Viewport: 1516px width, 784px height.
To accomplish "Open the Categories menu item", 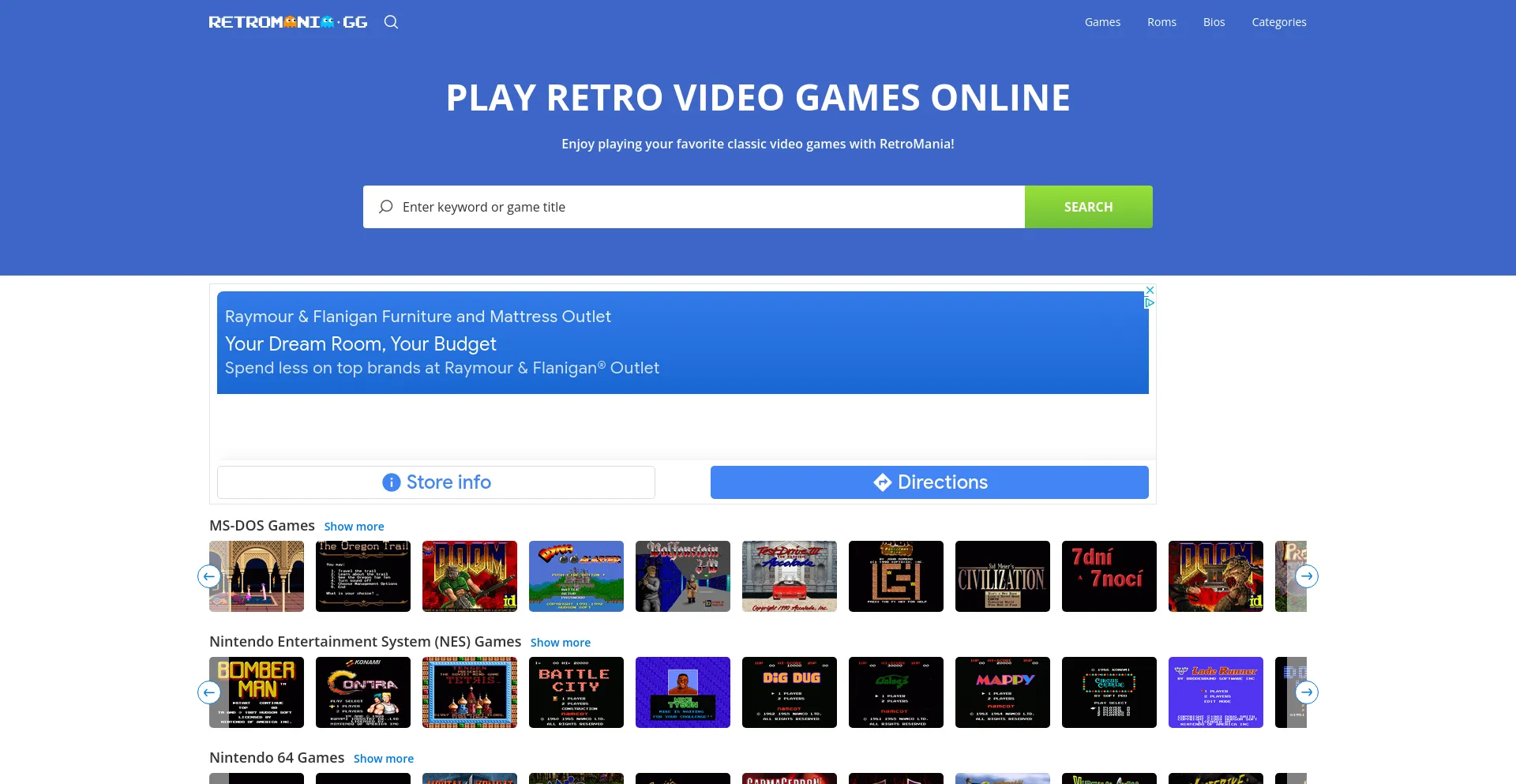I will [1278, 22].
